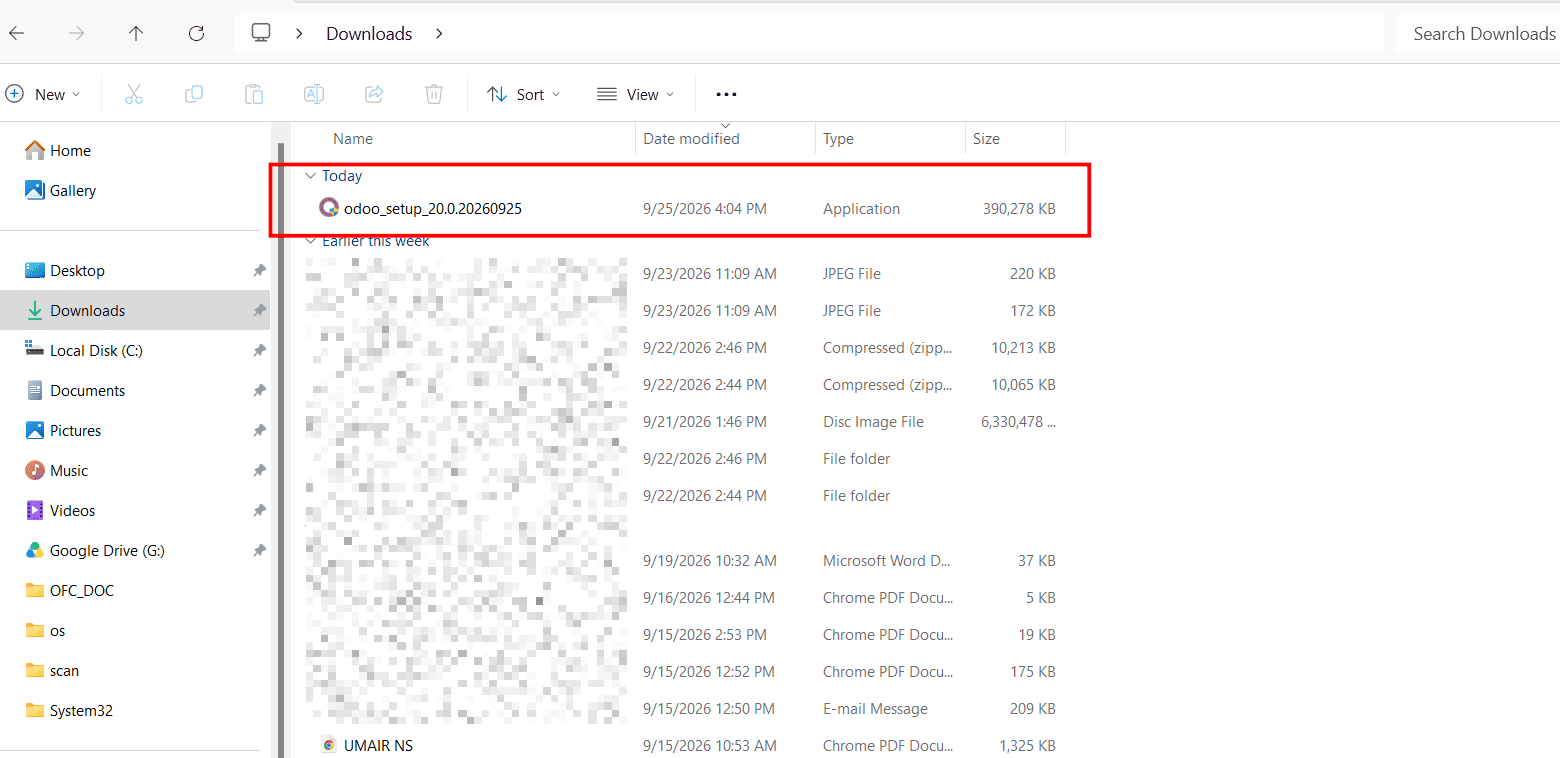This screenshot has width=1560, height=758.
Task: Open Desktop in the sidebar
Action: (65, 270)
